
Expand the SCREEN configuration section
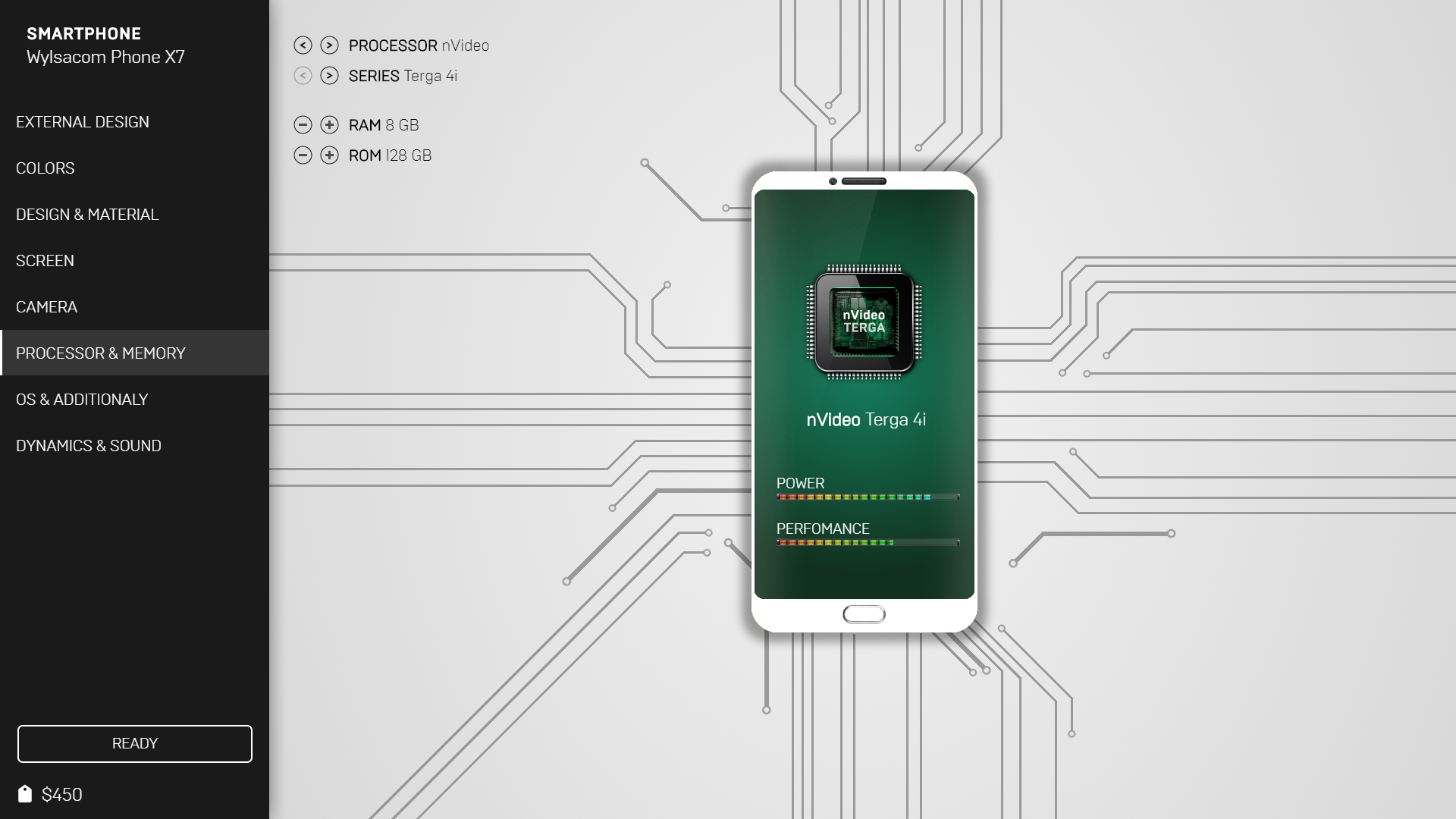(45, 259)
